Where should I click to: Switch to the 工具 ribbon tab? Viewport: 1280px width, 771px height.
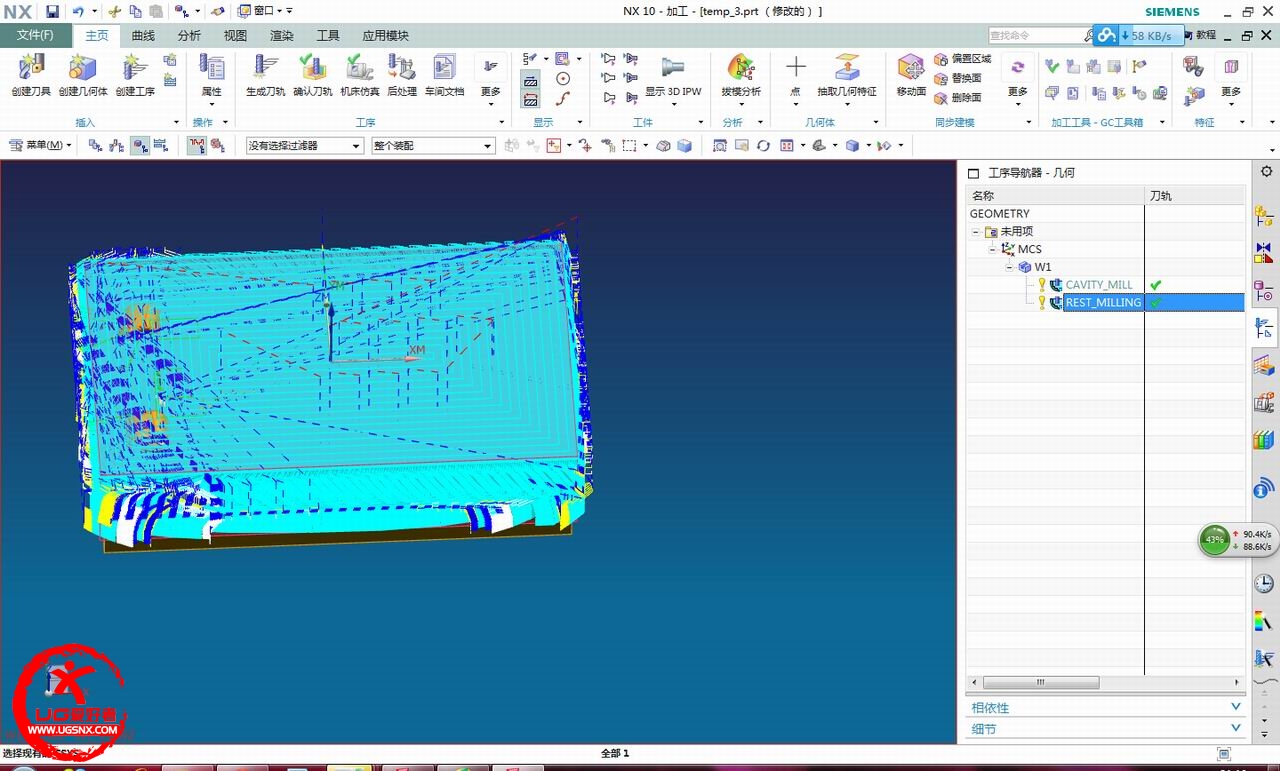[x=328, y=35]
